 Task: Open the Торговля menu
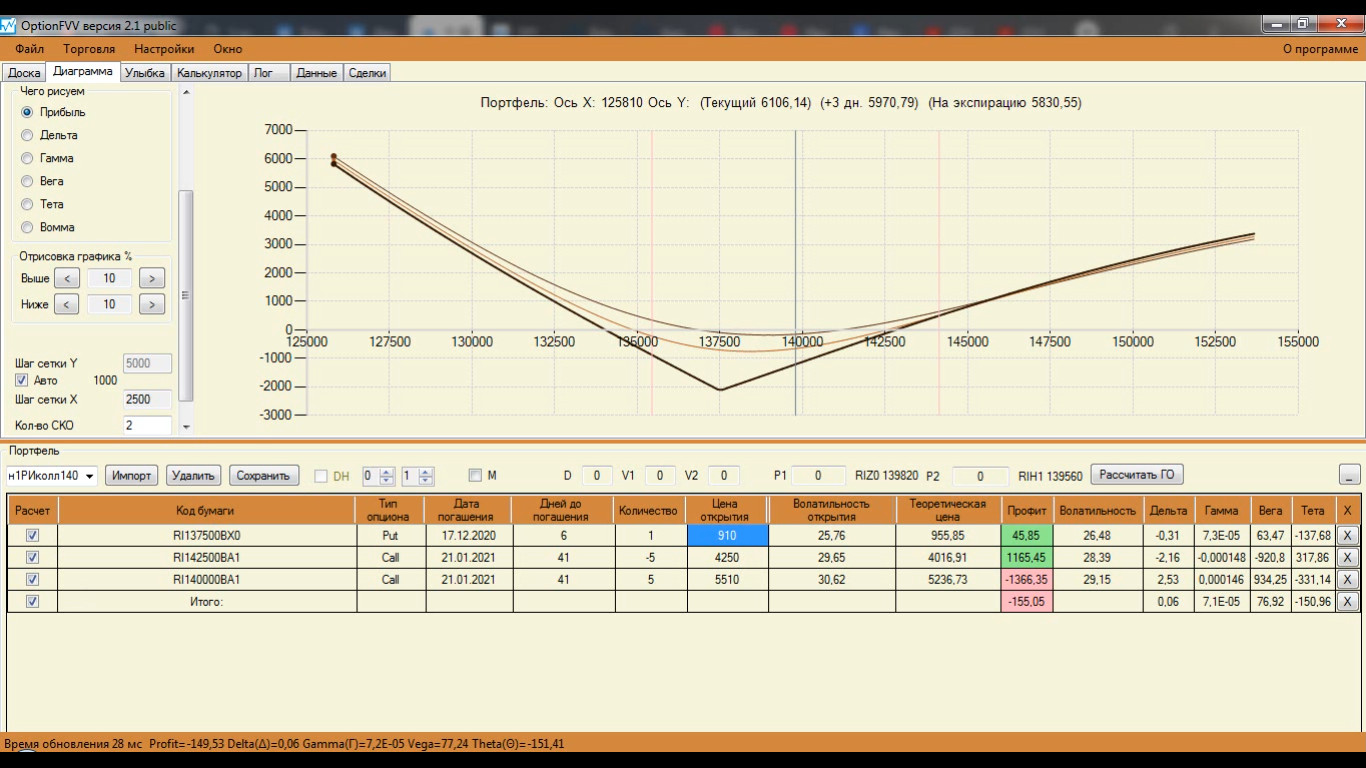pyautogui.click(x=89, y=49)
